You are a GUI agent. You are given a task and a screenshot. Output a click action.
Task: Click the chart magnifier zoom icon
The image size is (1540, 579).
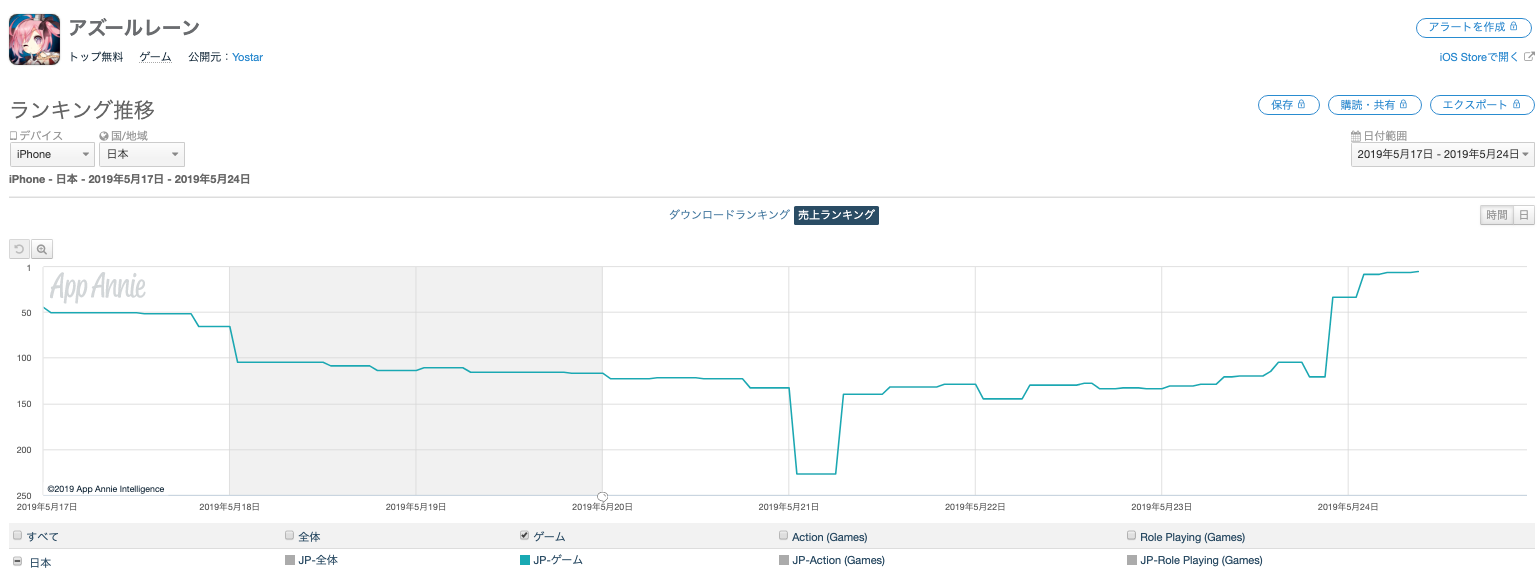[x=42, y=249]
